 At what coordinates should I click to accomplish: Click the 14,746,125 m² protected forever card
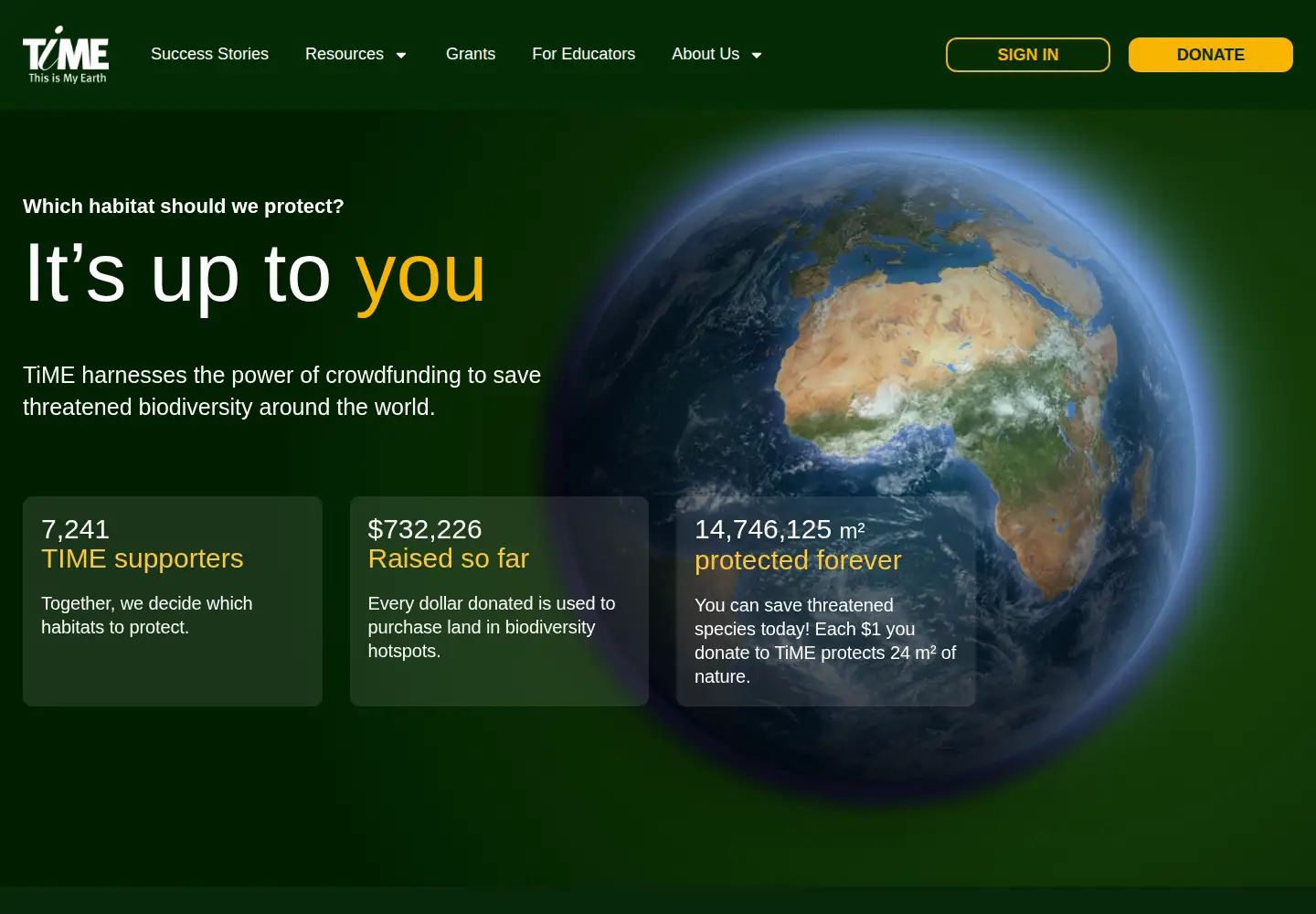coord(826,601)
